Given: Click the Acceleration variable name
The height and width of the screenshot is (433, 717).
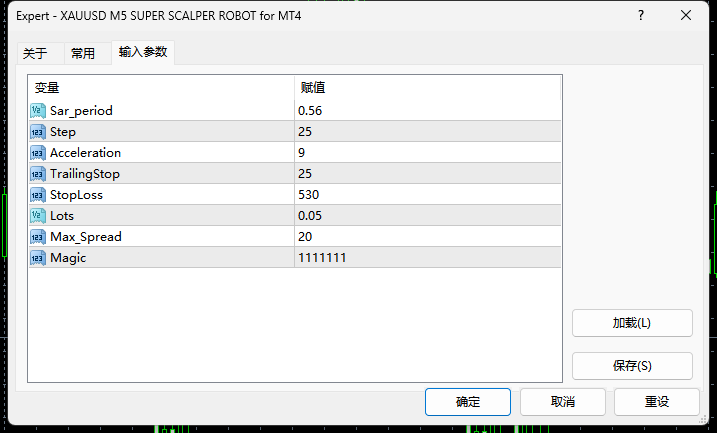Looking at the screenshot, I should point(86,153).
